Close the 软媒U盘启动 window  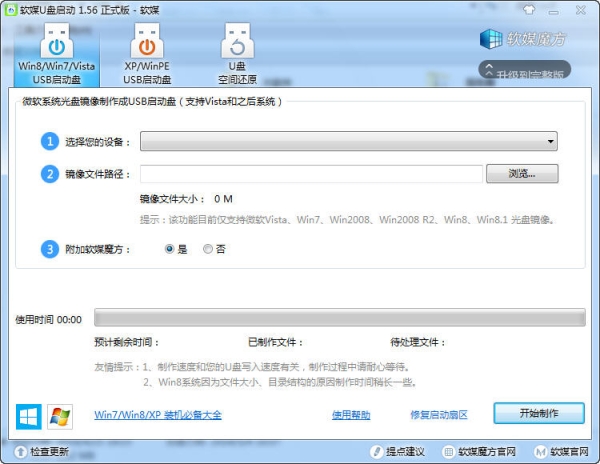click(580, 10)
